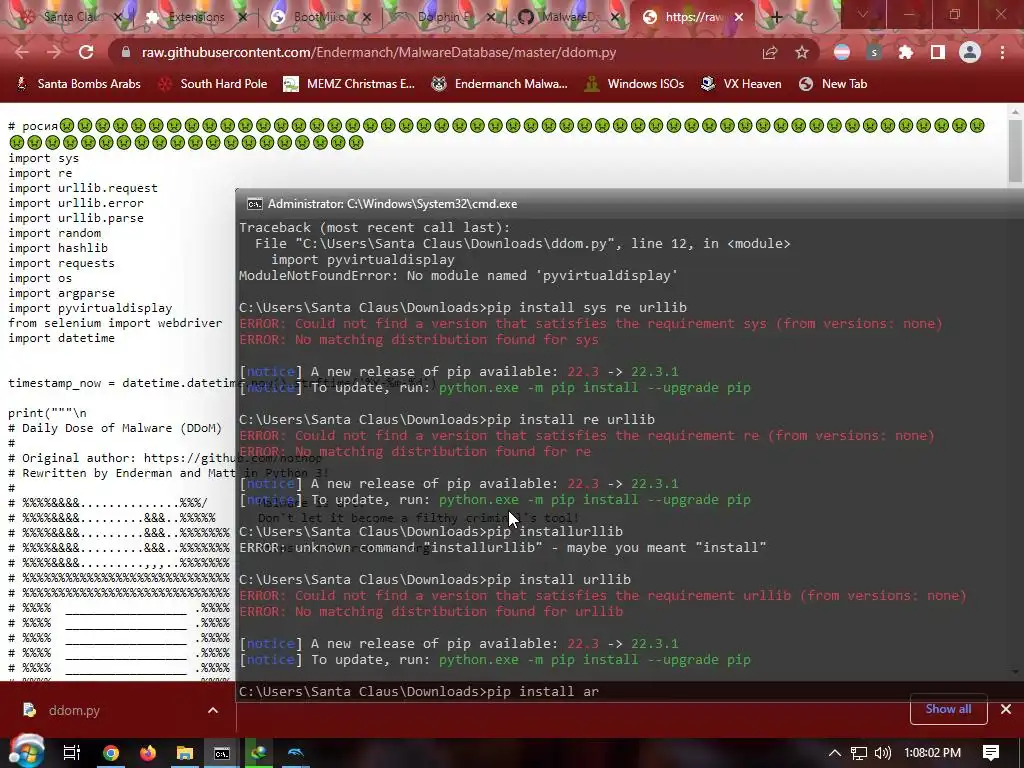Viewport: 1024px width, 768px height.
Task: Open network status tray icon
Action: coord(859,753)
